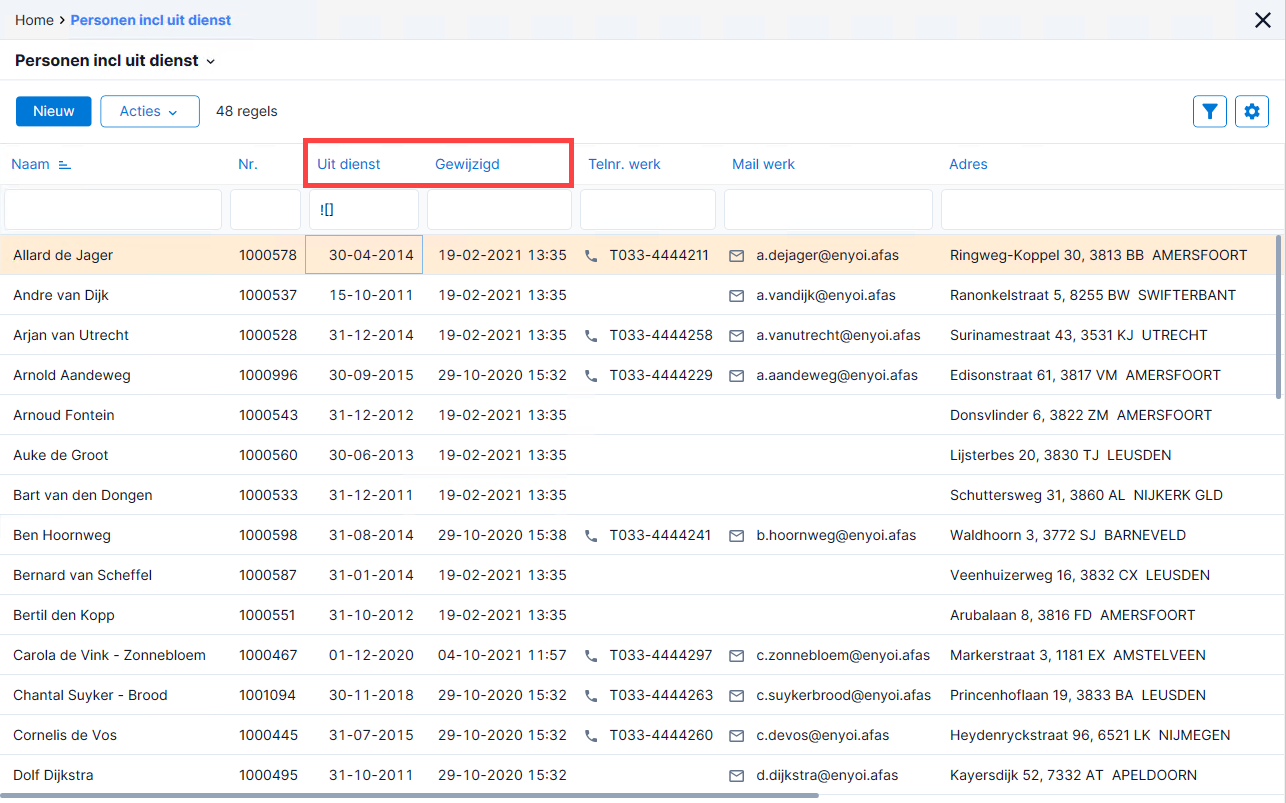Click mail icon for a.vandijk@enyoi.afas

[x=737, y=296]
